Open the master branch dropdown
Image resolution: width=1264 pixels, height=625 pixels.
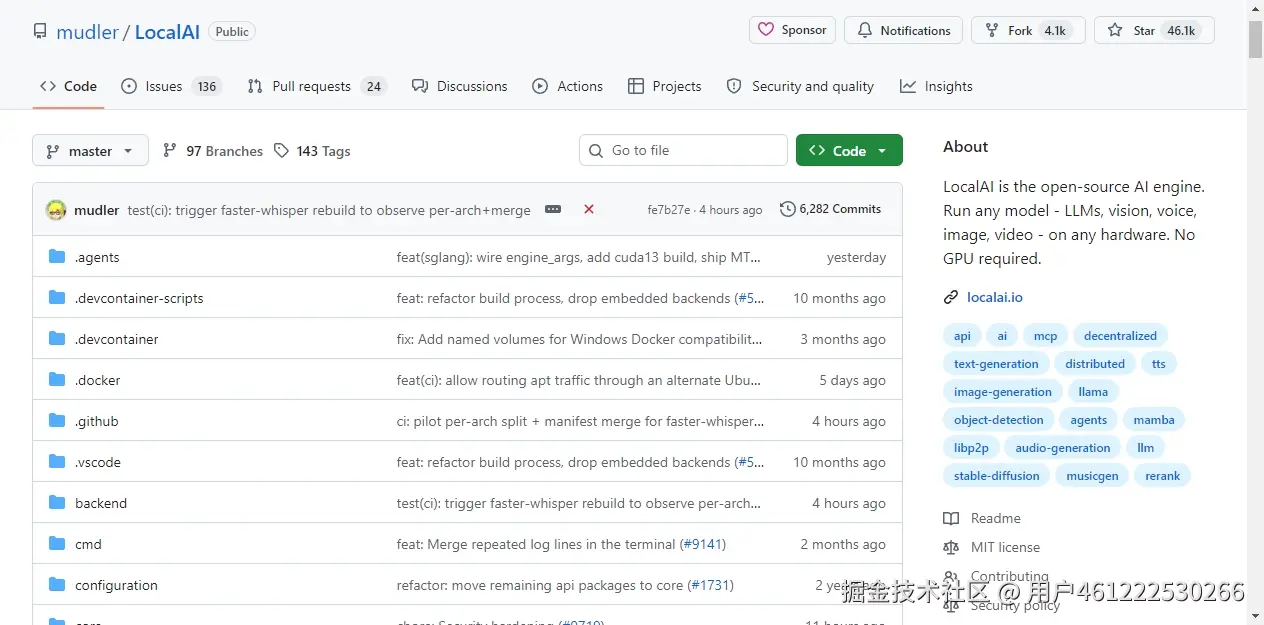pos(90,150)
